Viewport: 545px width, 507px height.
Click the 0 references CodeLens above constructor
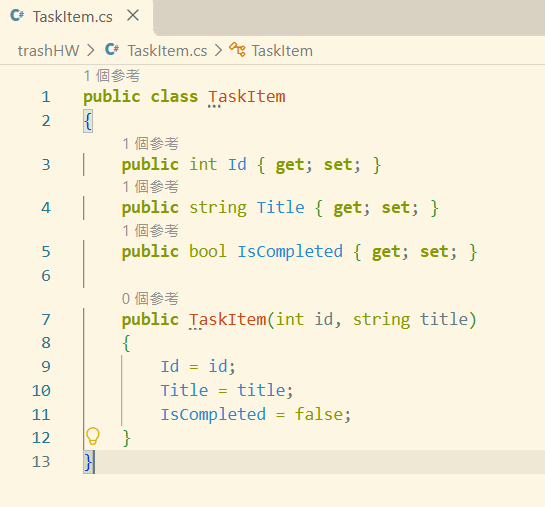(x=151, y=298)
